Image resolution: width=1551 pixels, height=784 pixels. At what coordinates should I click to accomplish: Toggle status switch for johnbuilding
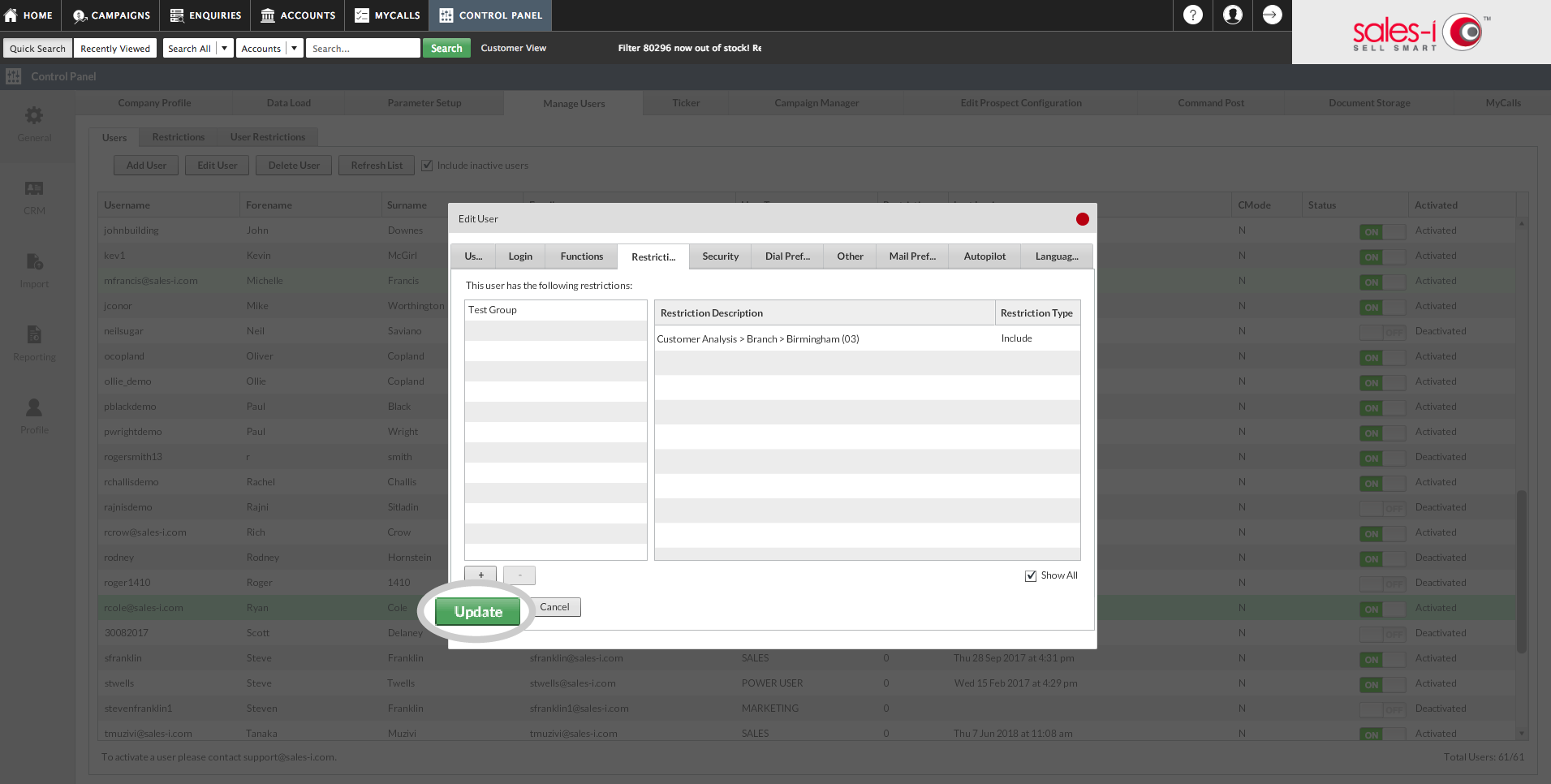coord(1382,232)
